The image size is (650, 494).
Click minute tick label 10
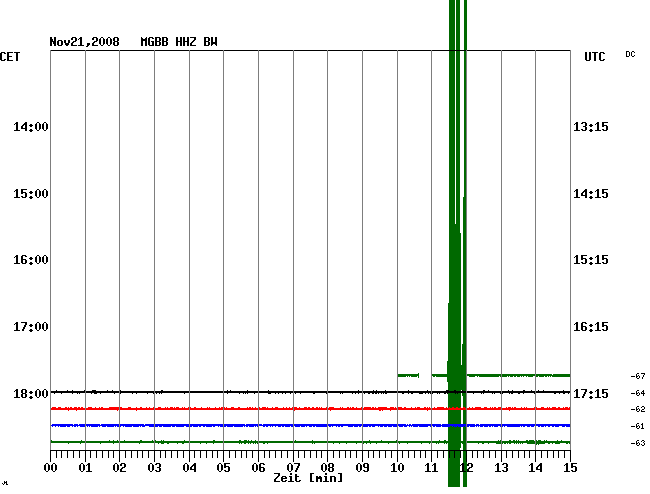point(397,468)
